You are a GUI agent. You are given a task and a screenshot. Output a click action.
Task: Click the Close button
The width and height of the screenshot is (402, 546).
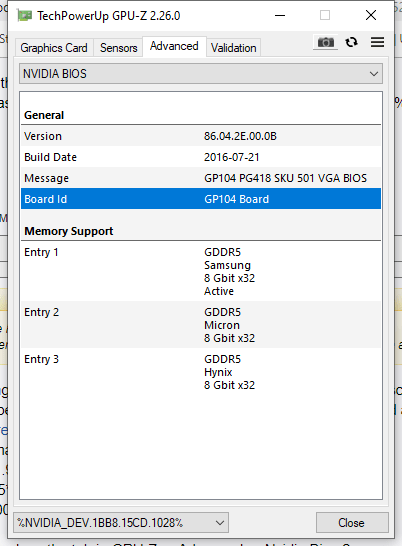(x=352, y=522)
